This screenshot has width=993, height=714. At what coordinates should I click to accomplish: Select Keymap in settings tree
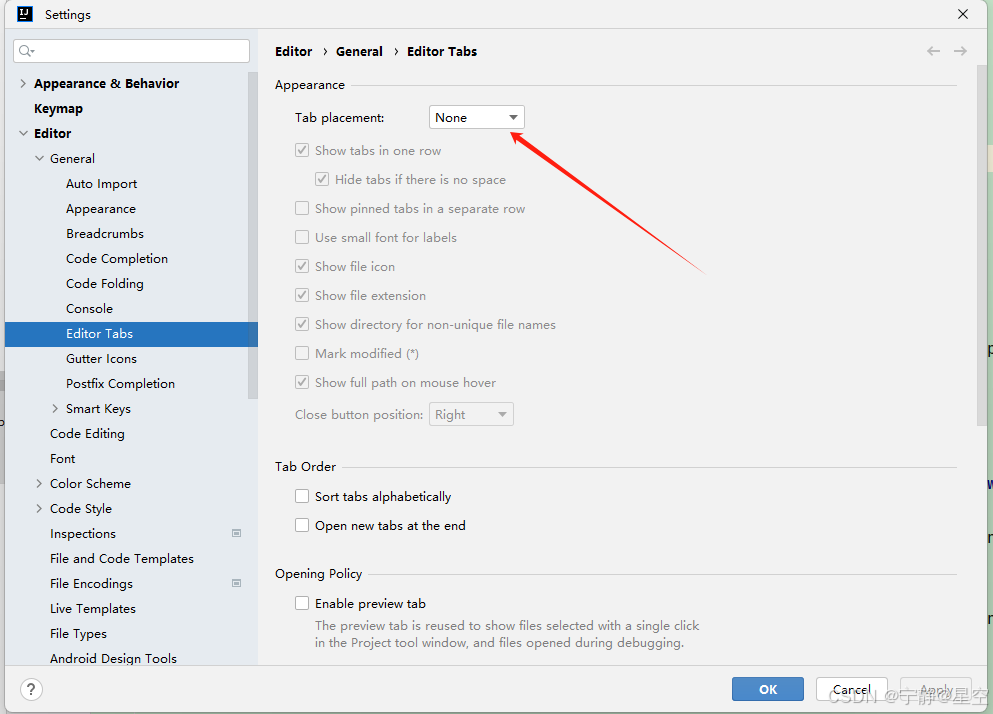click(58, 108)
